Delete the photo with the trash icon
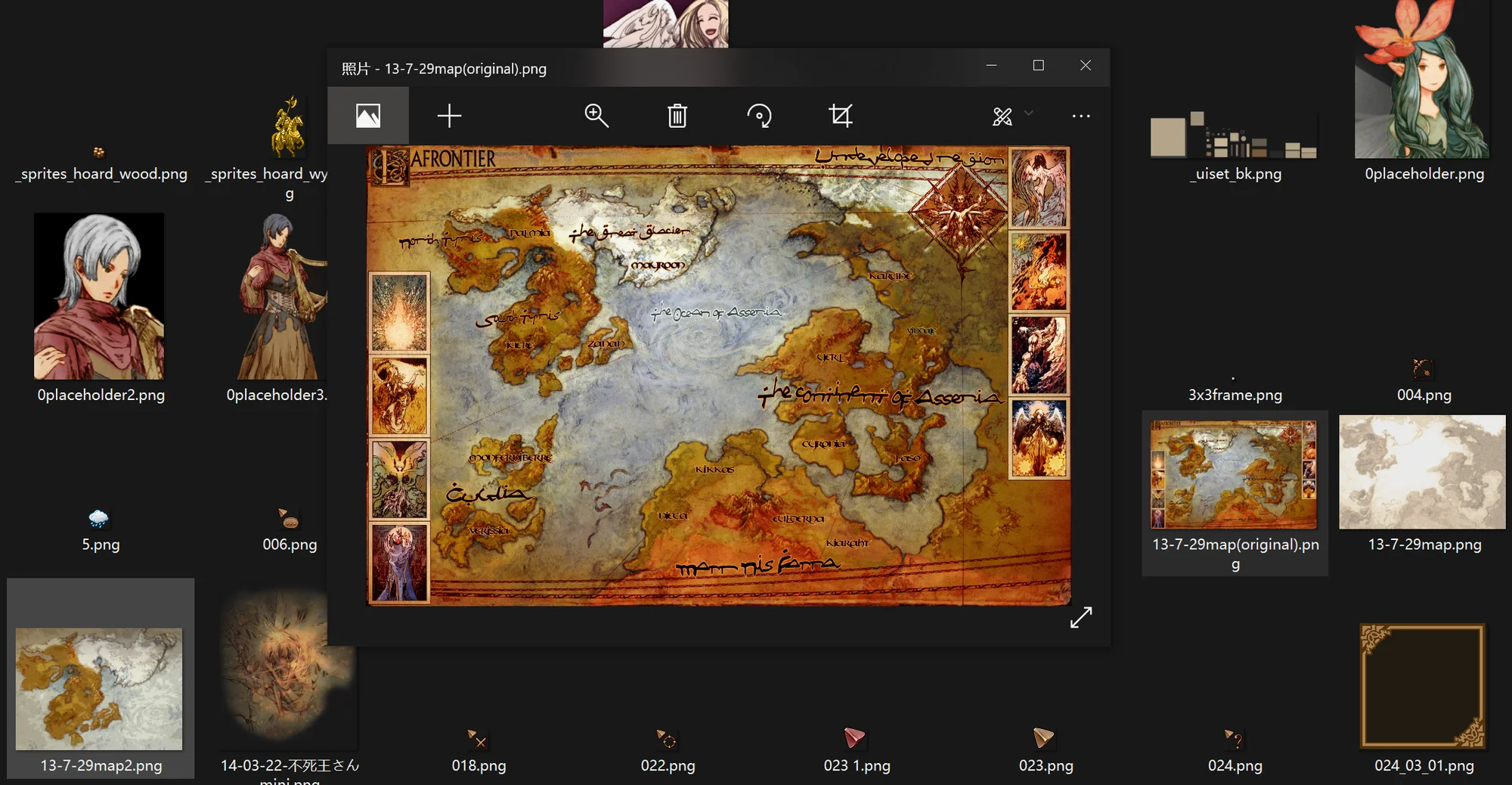This screenshot has width=1512, height=785. tap(677, 116)
